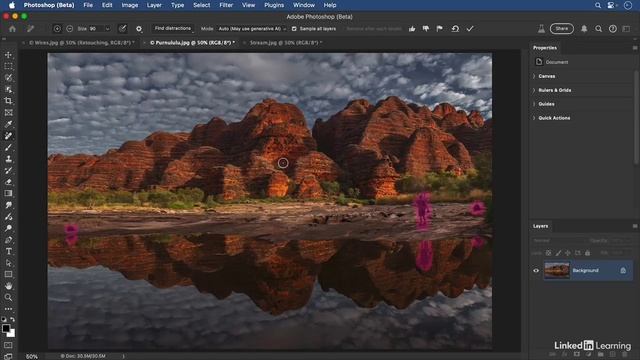Switch foreground and background colors arrow

13,319
